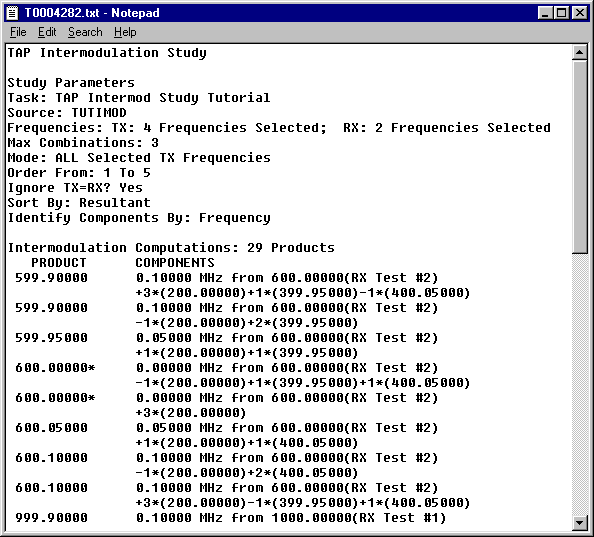Screen dimensions: 594x537
Task: Open the Help menu
Action: click(x=125, y=32)
